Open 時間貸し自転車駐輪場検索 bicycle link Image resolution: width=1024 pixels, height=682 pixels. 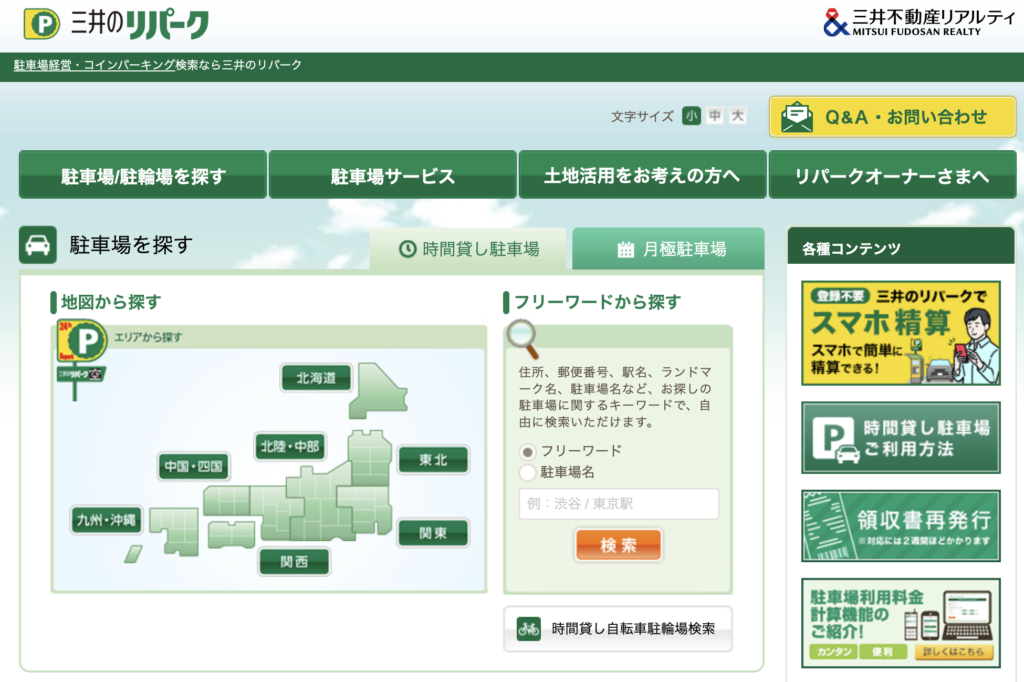(x=617, y=629)
